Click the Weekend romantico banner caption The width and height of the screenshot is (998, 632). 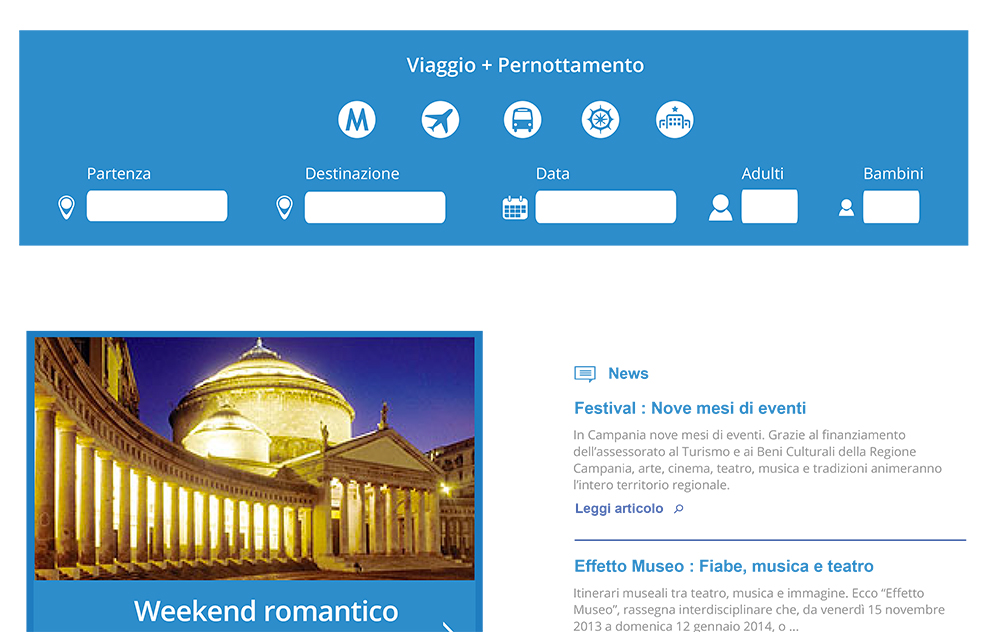[266, 611]
